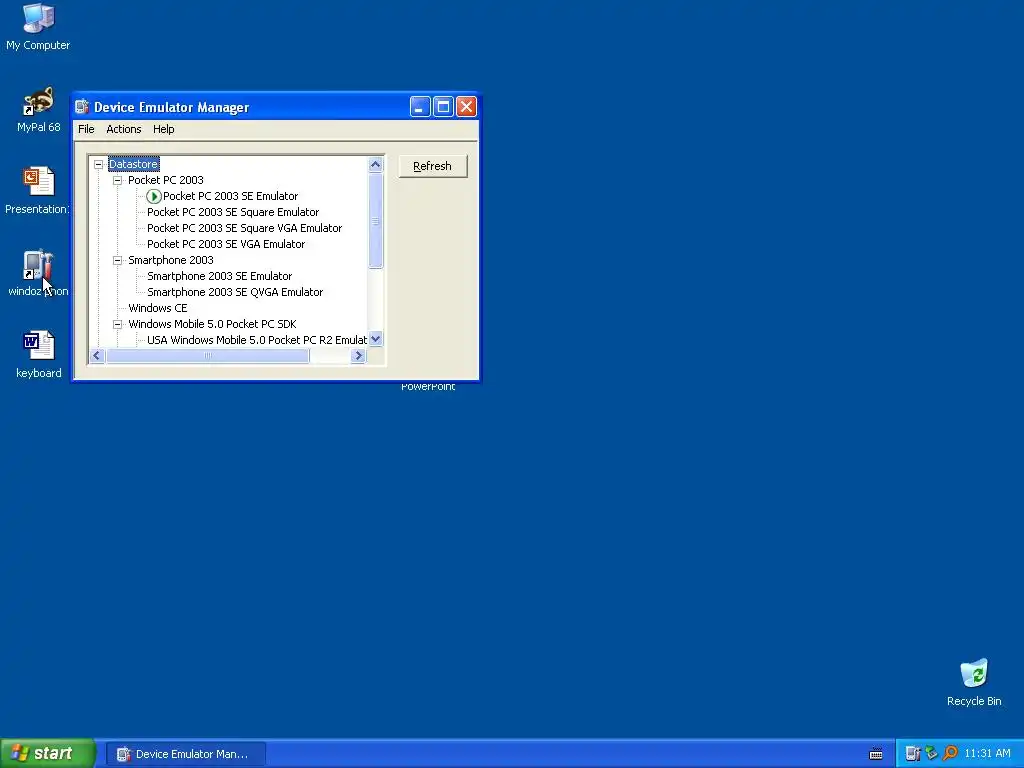Minimize the Device Emulator Manager window
The image size is (1024, 768).
[x=420, y=106]
